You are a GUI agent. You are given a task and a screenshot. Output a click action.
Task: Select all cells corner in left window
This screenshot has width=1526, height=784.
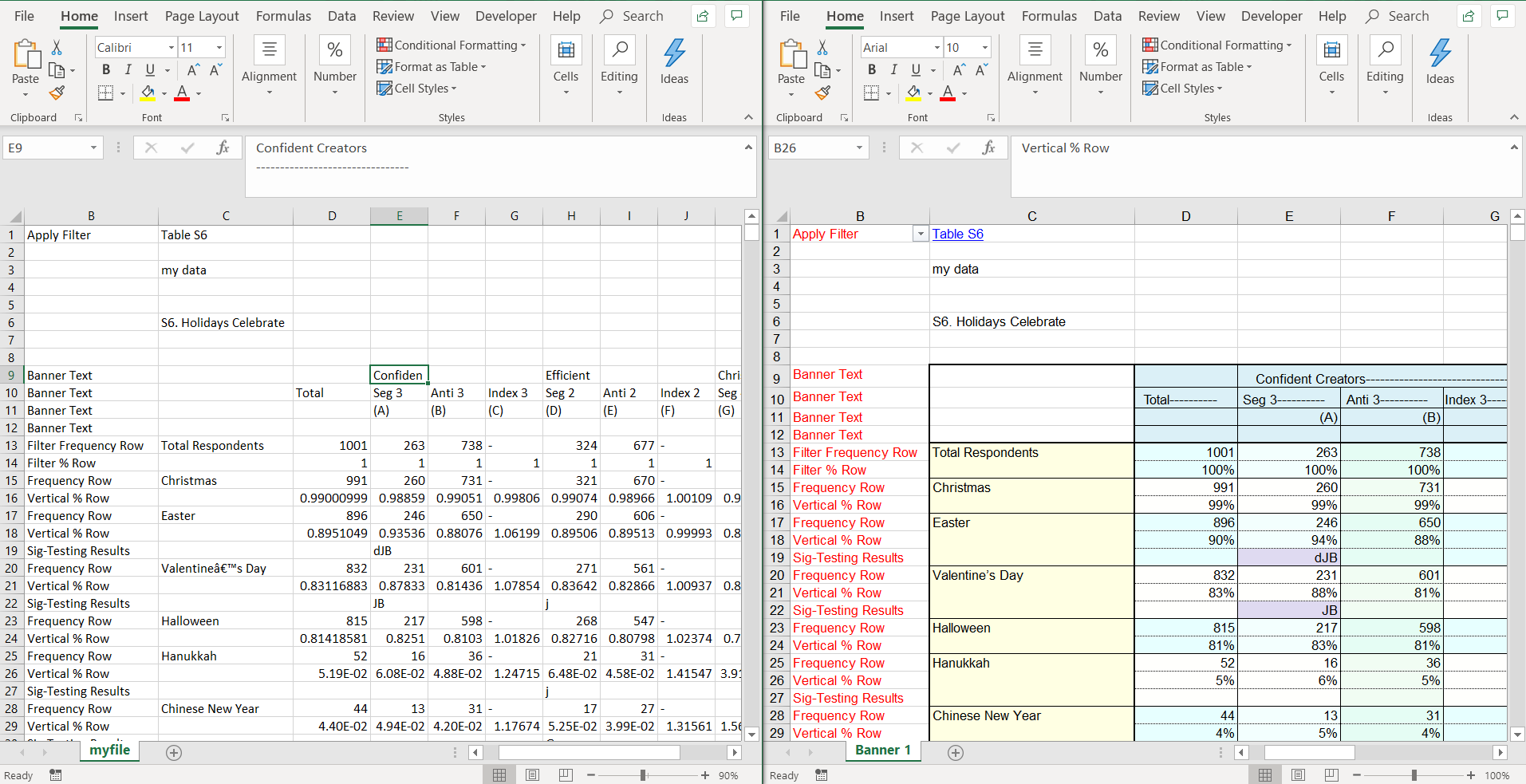coord(14,216)
